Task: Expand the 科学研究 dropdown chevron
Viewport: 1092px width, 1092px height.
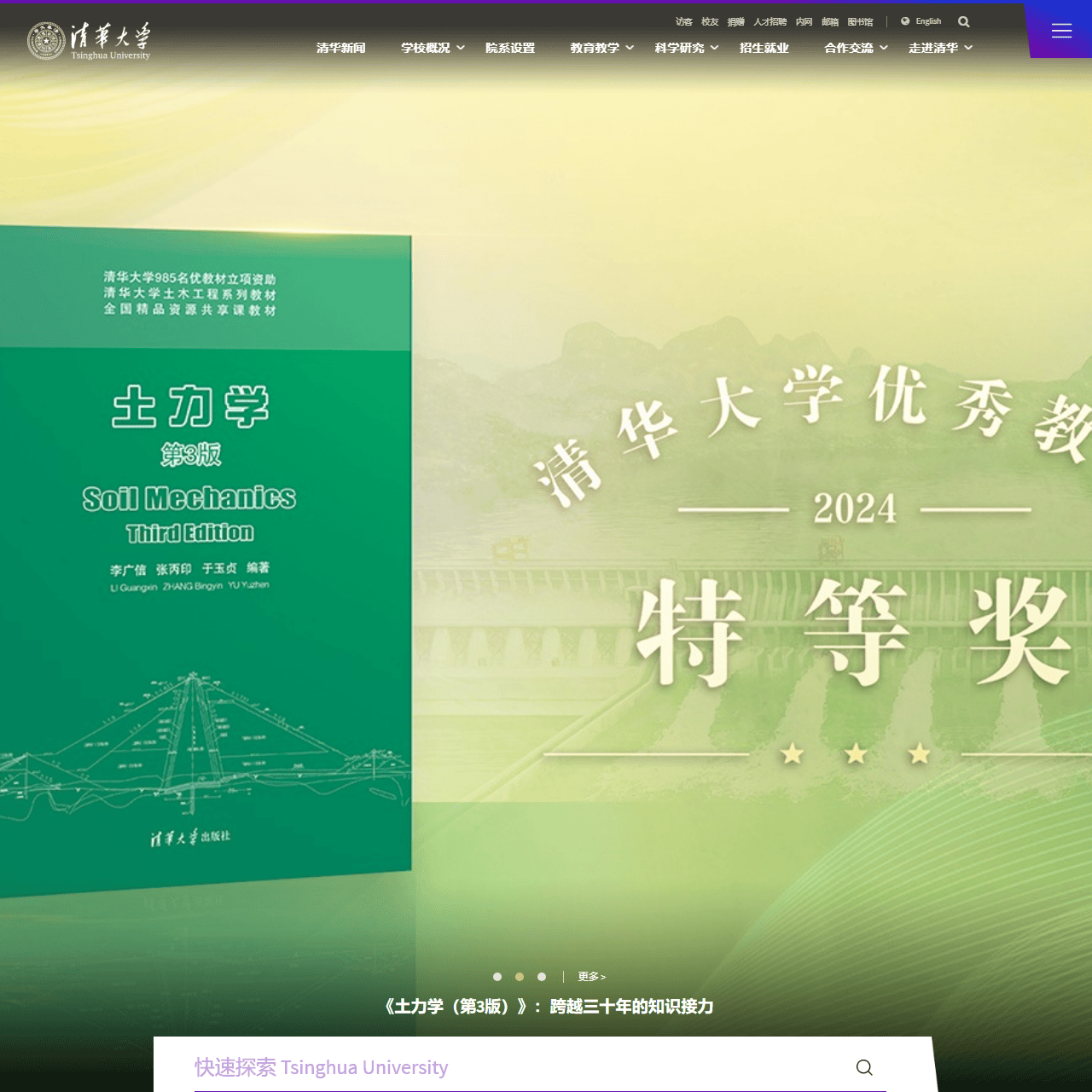Action: [714, 48]
